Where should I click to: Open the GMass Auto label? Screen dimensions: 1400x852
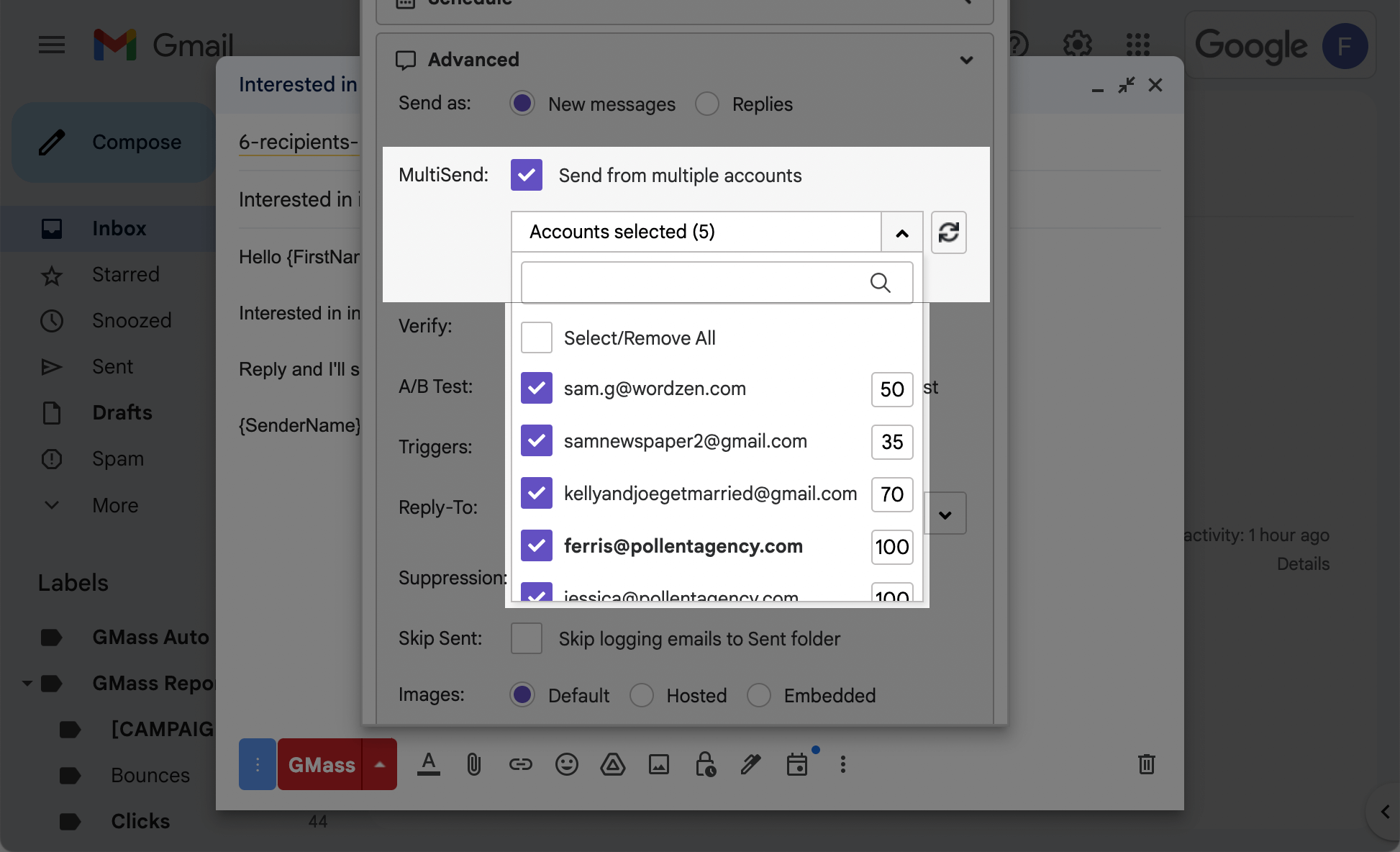151,638
